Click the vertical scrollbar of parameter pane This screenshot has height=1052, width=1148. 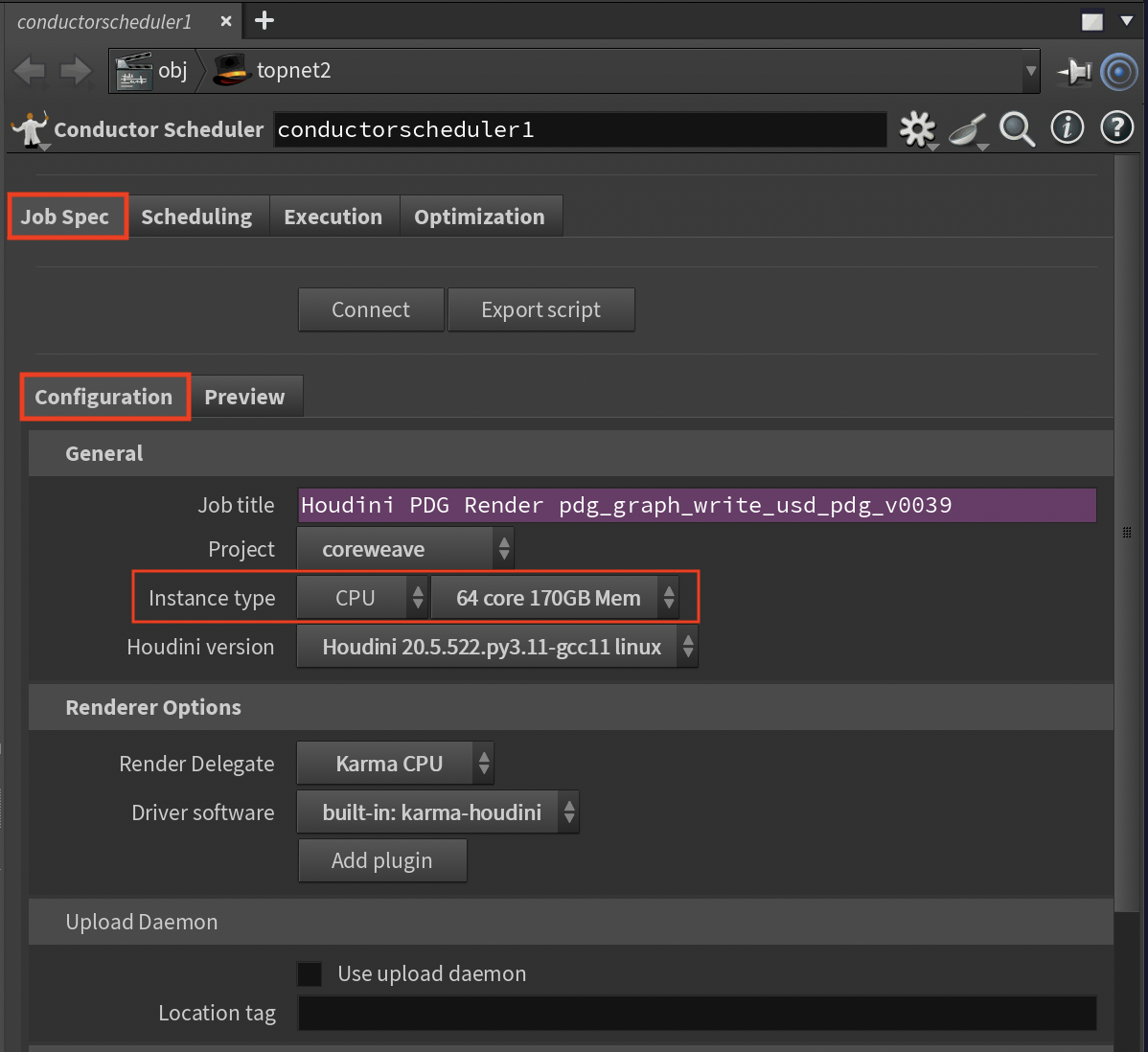point(1125,532)
